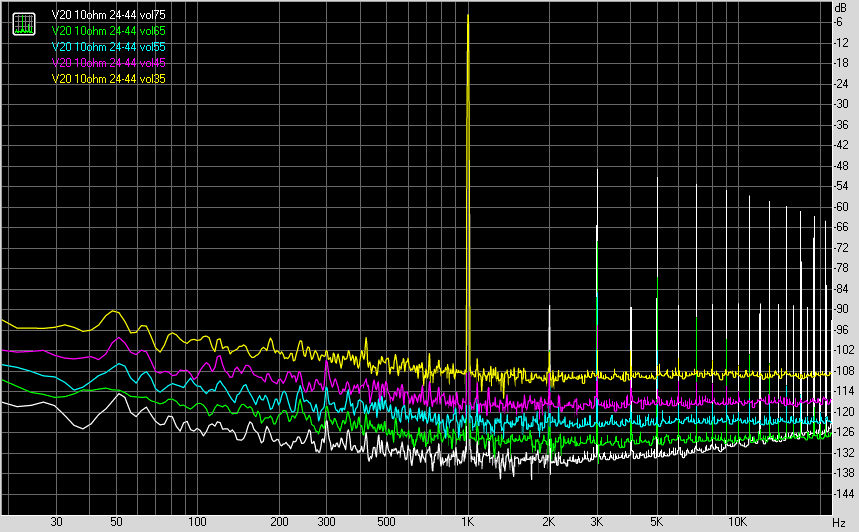
Task: Click the -60 dB axis label
Action: (841, 207)
